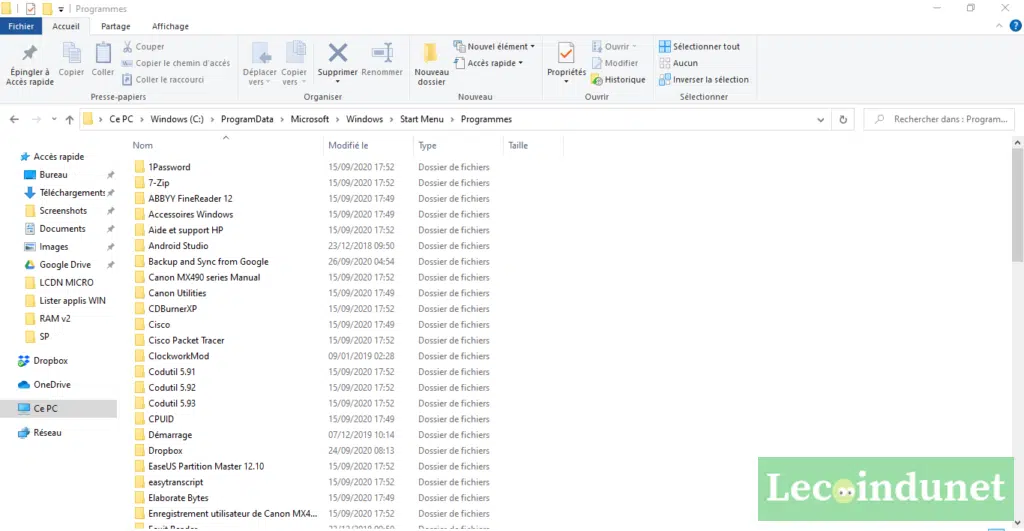This screenshot has height=531, width=1024.
Task: Select the Android Studio folder
Action: [x=178, y=246]
